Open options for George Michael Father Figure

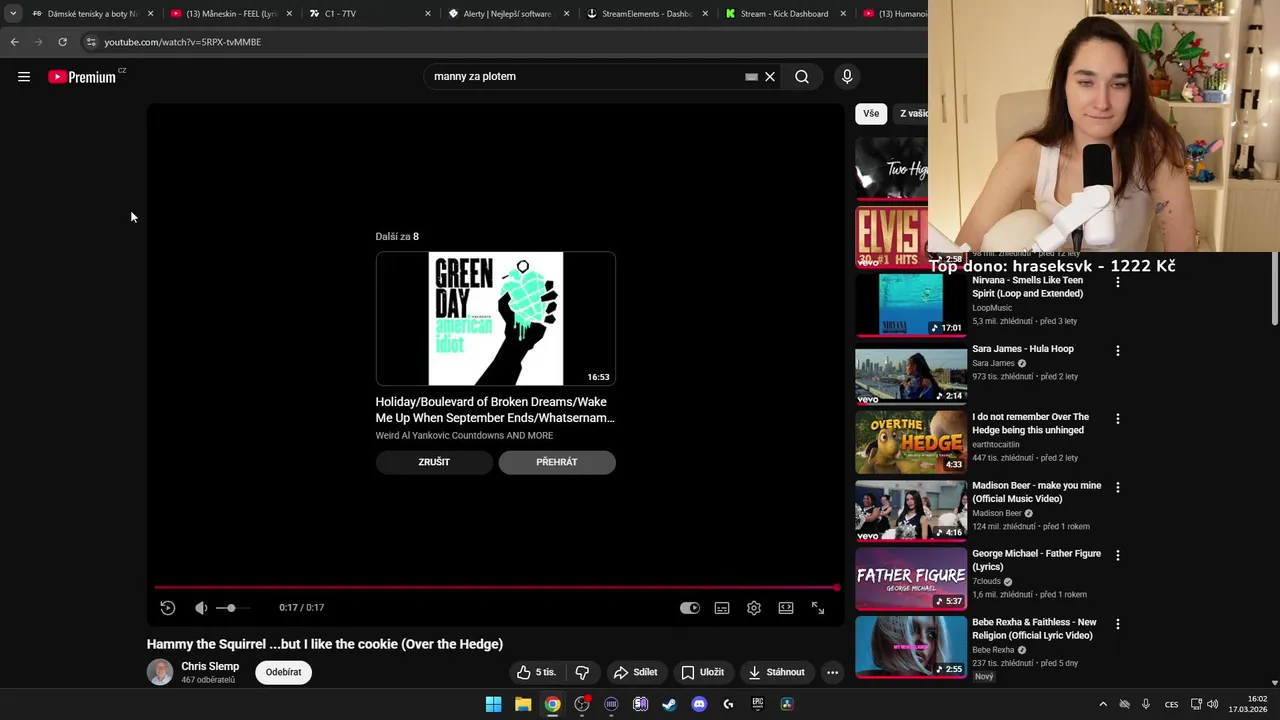click(1118, 555)
